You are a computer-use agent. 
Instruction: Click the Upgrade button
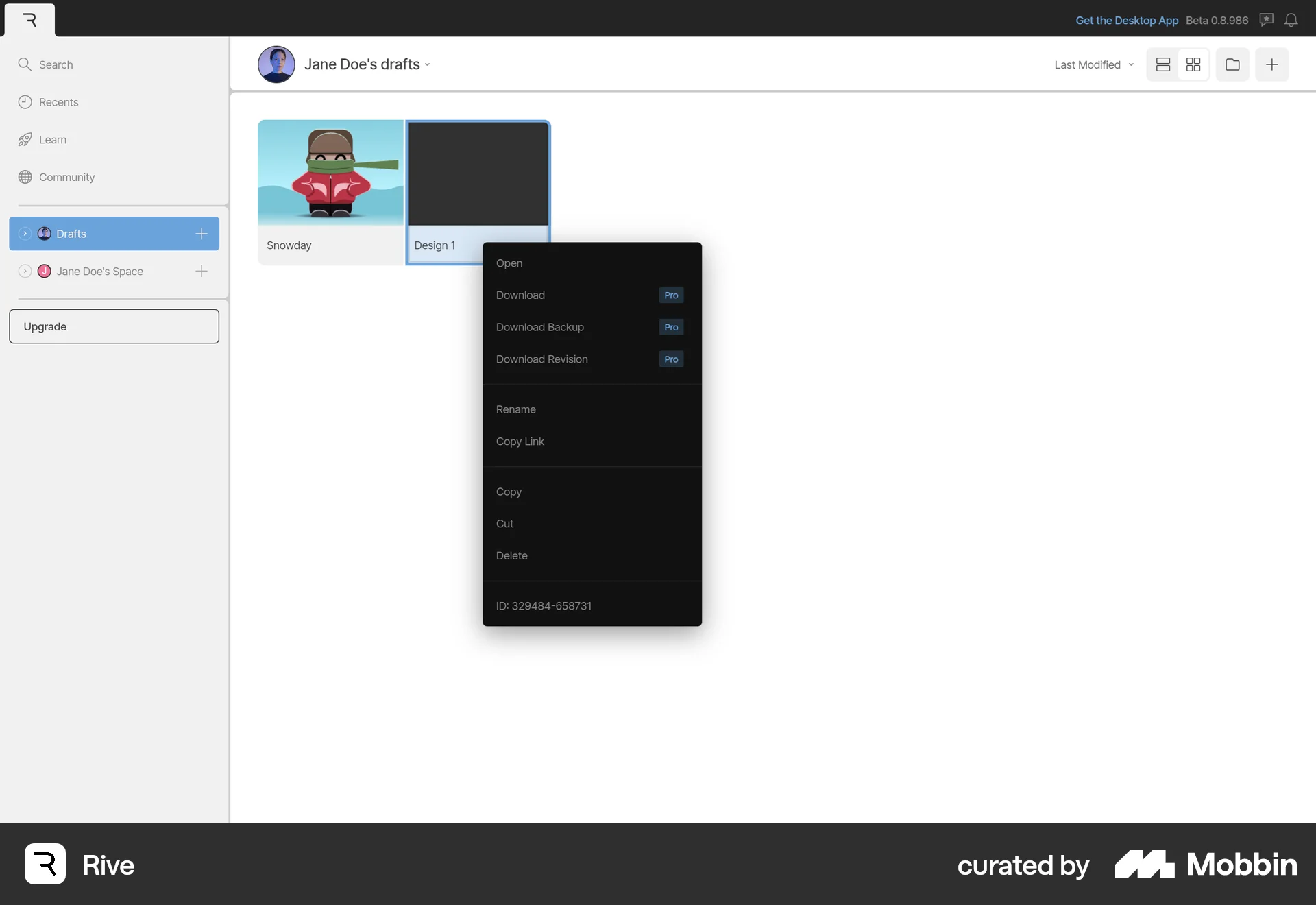point(114,326)
